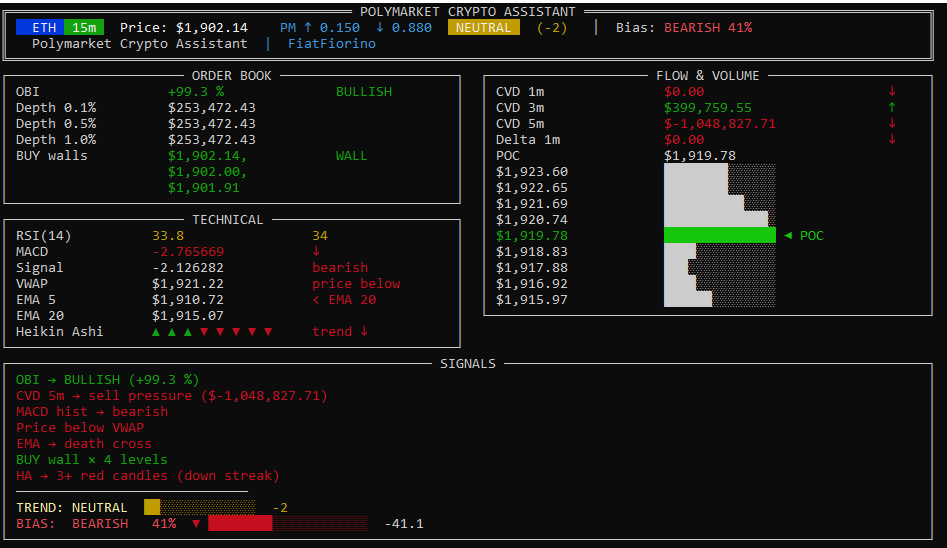Click the EMA 20 value $1,915.07
947x548 pixels.
click(188, 315)
